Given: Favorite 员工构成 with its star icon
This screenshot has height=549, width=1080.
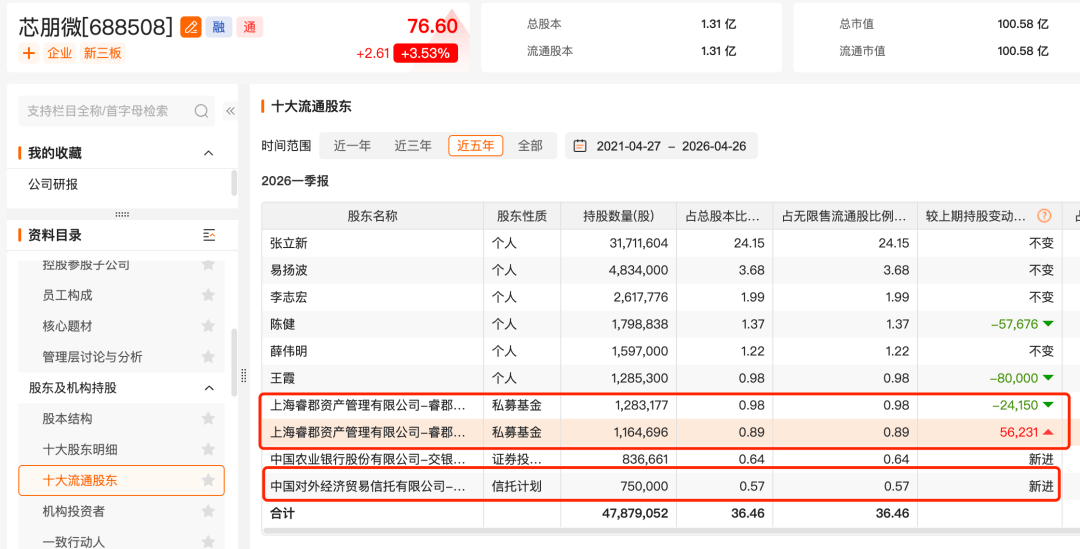Looking at the screenshot, I should point(208,295).
